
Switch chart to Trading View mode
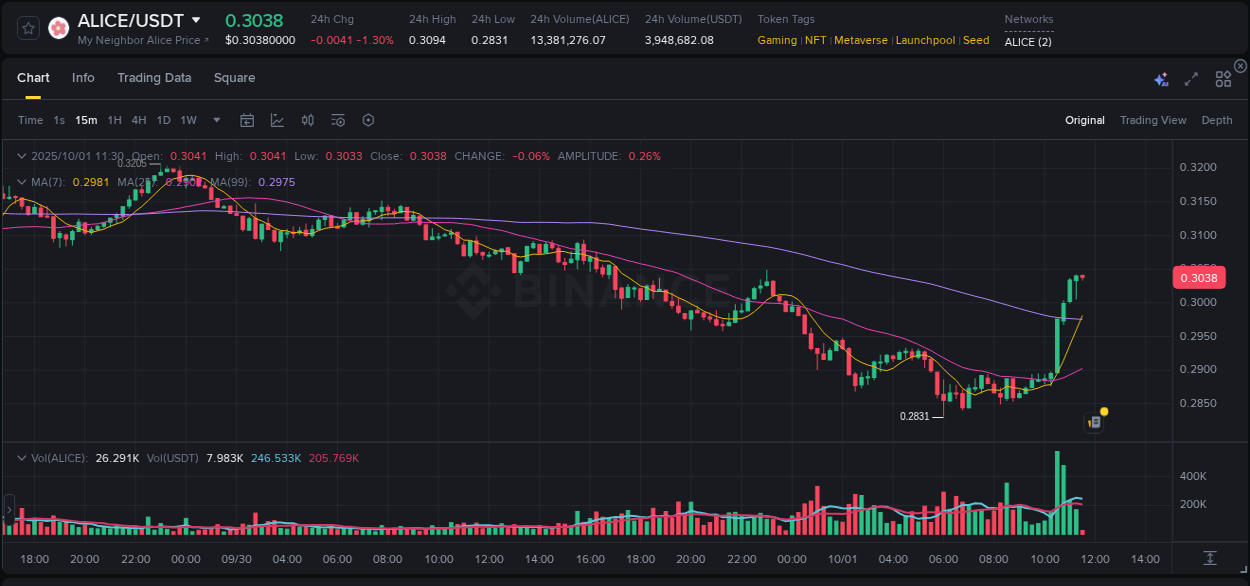[1153, 120]
